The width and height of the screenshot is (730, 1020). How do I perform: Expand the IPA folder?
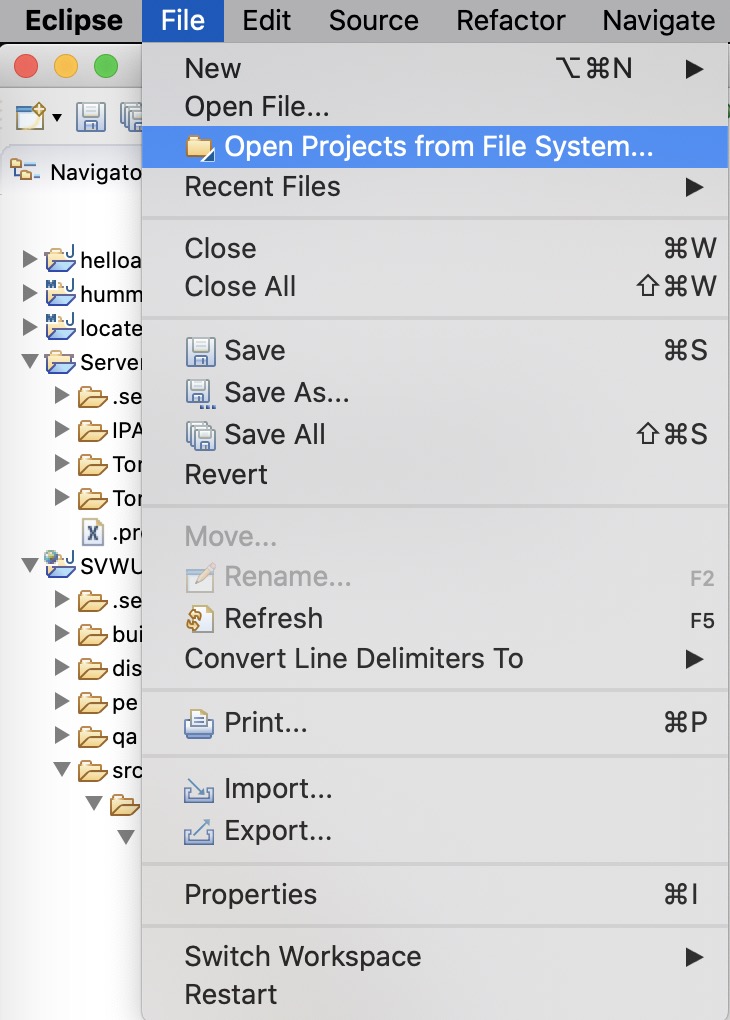click(62, 429)
